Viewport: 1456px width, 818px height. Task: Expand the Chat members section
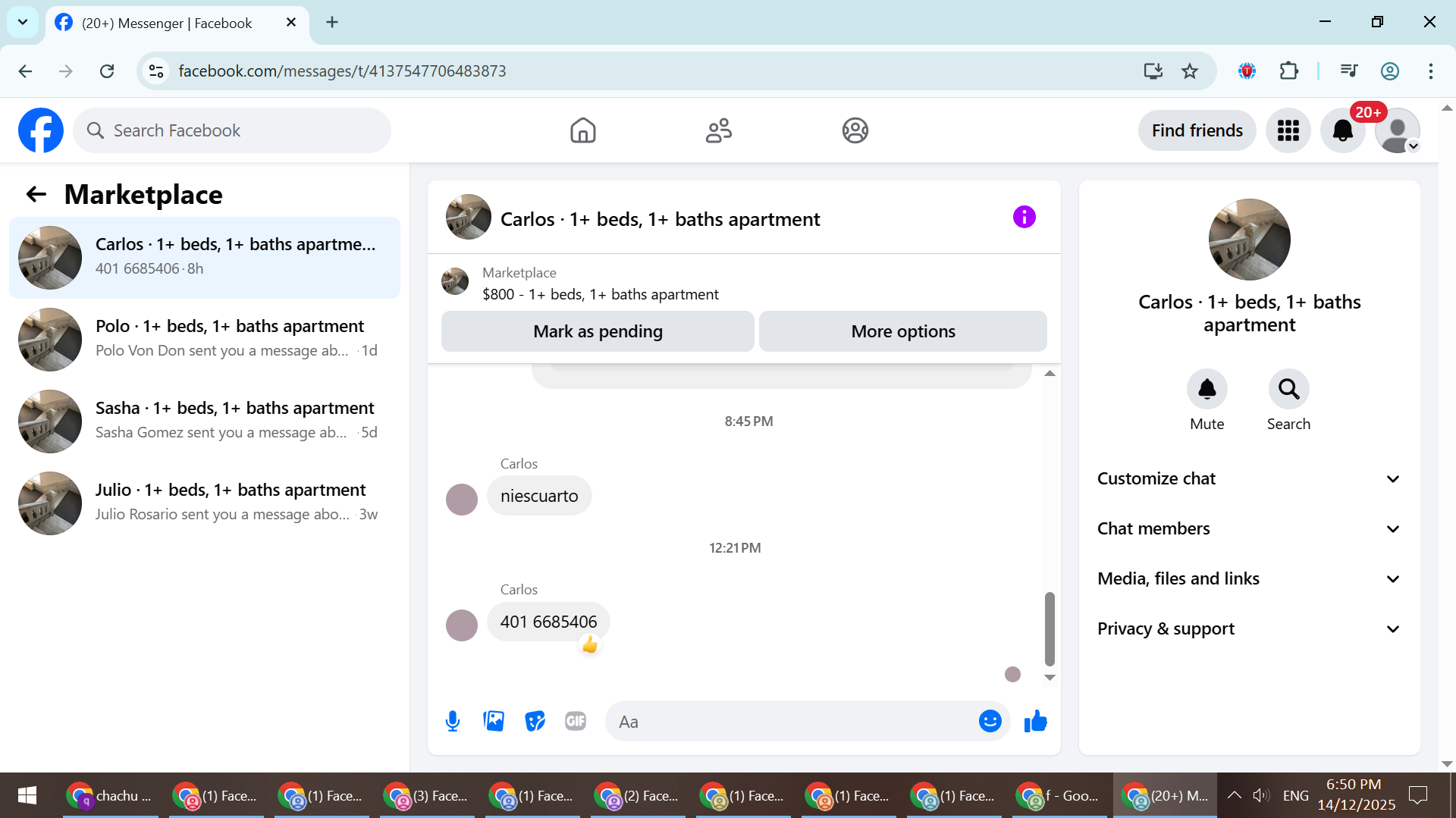[1249, 528]
